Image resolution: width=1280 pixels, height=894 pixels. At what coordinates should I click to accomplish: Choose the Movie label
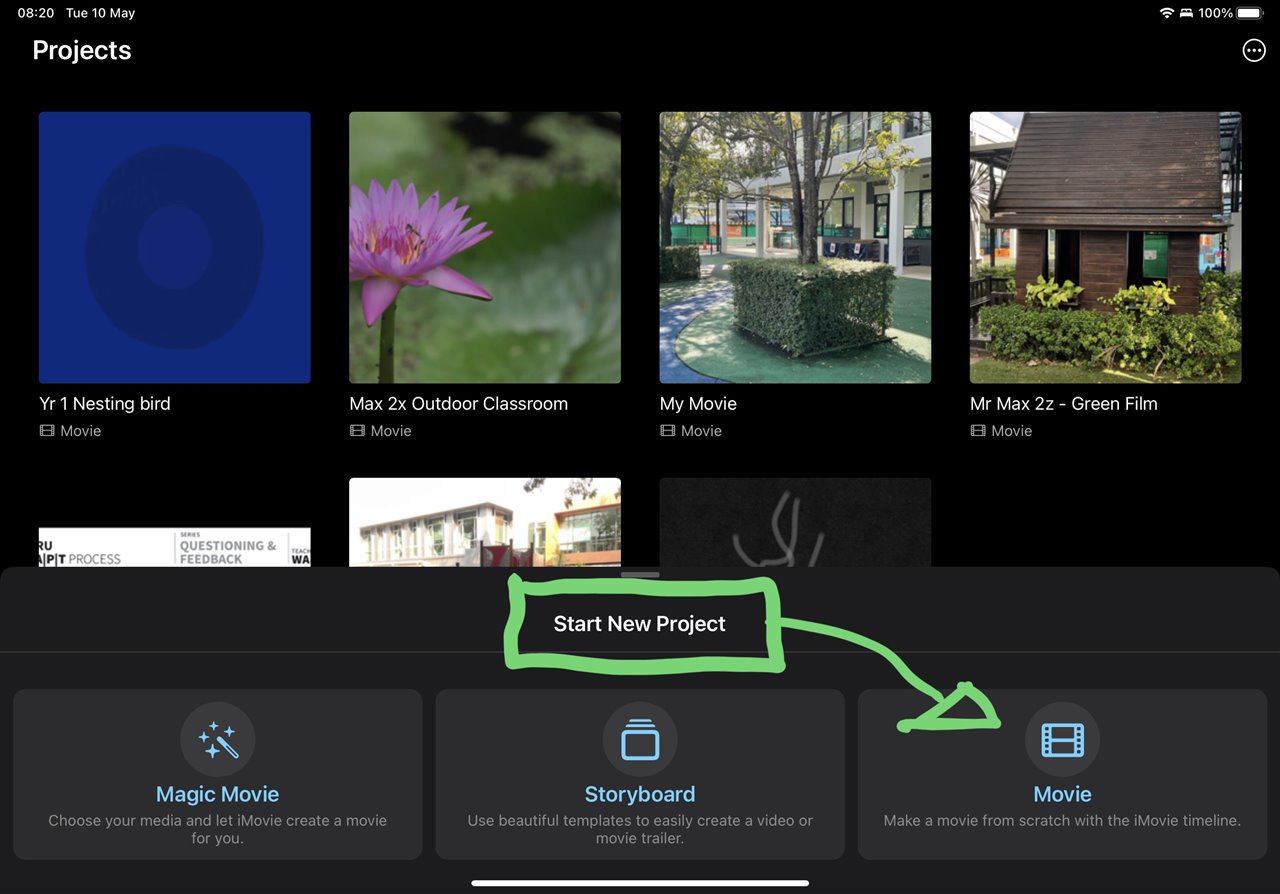pyautogui.click(x=1062, y=794)
